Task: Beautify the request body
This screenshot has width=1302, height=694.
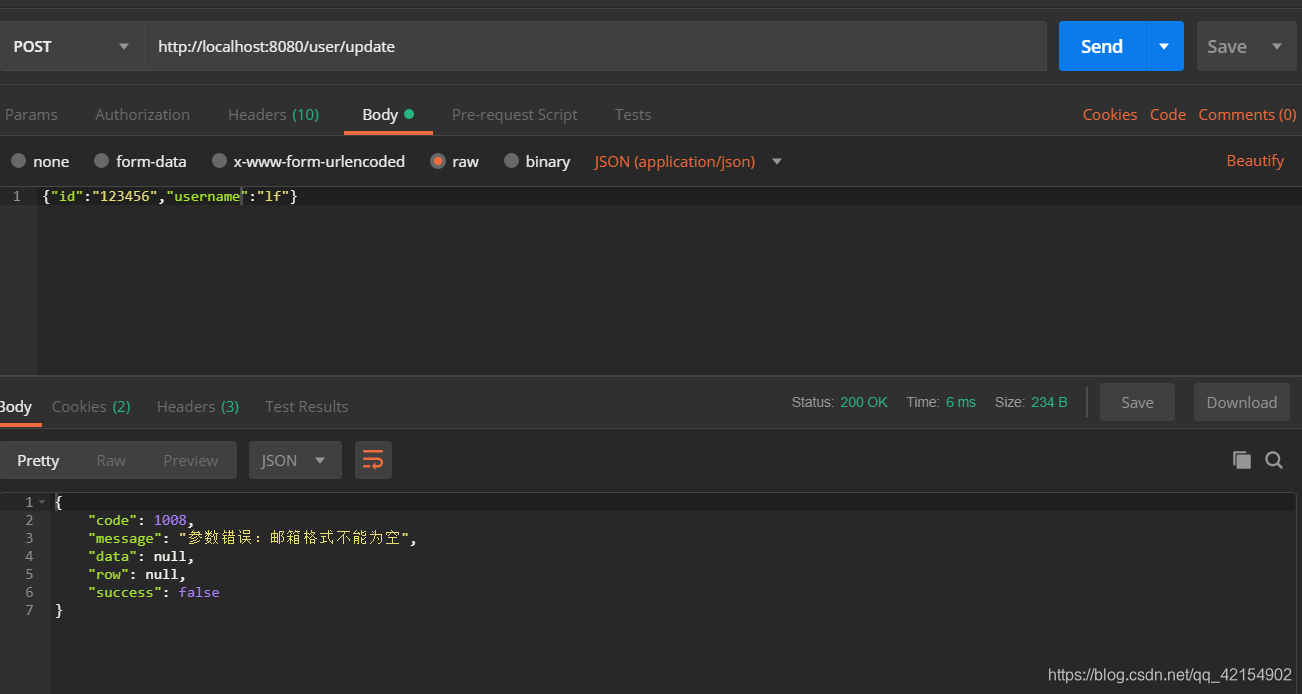Action: (1255, 160)
